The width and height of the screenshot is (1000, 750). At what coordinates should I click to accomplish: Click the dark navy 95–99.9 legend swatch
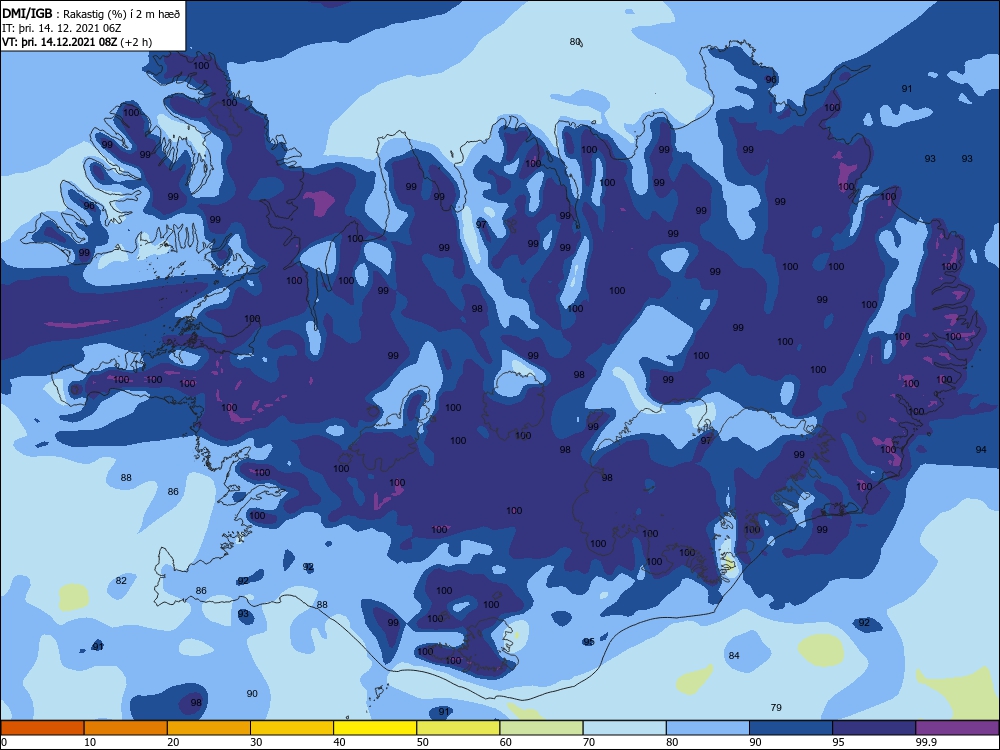874,728
